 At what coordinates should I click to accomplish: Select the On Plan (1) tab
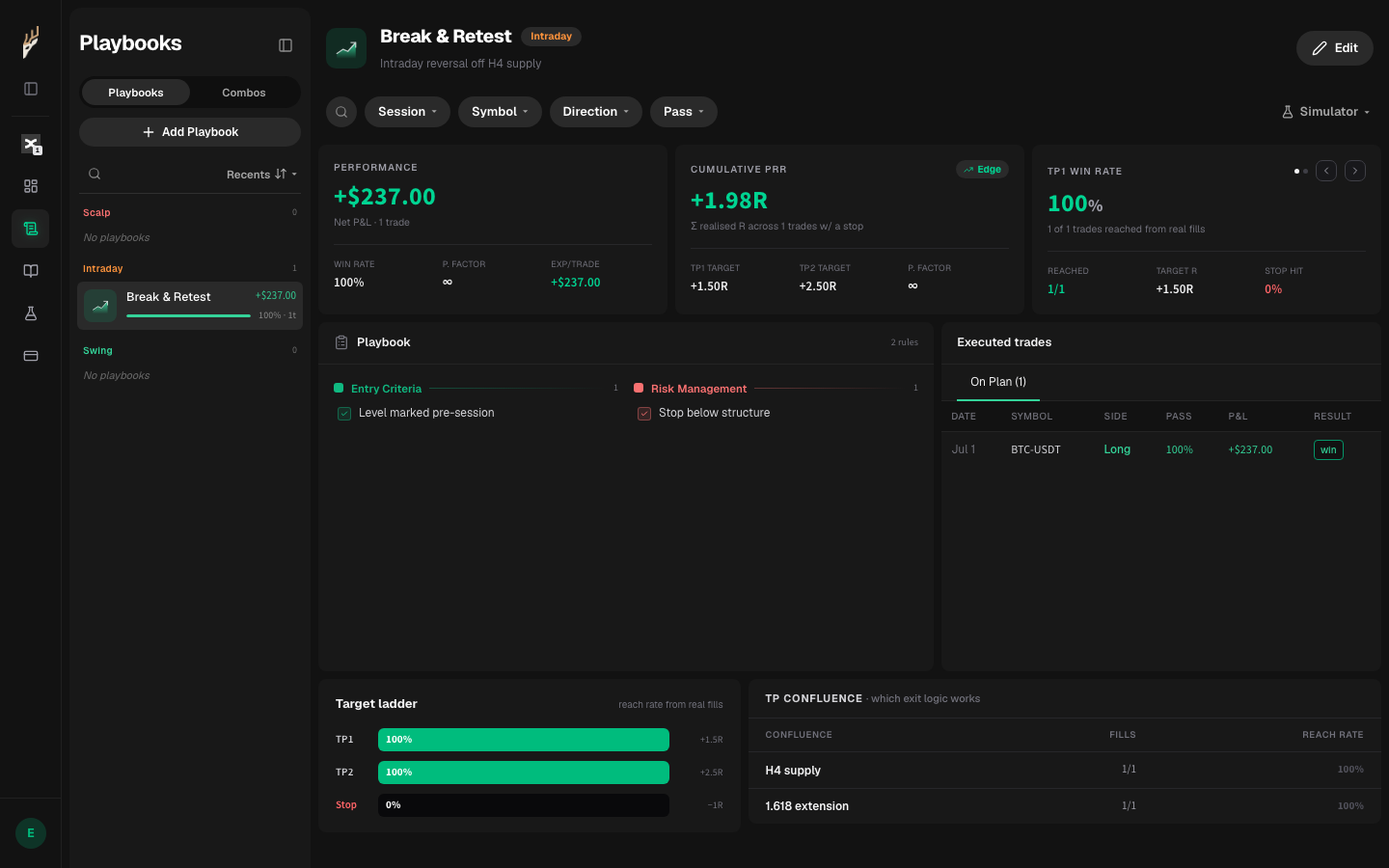(x=998, y=382)
